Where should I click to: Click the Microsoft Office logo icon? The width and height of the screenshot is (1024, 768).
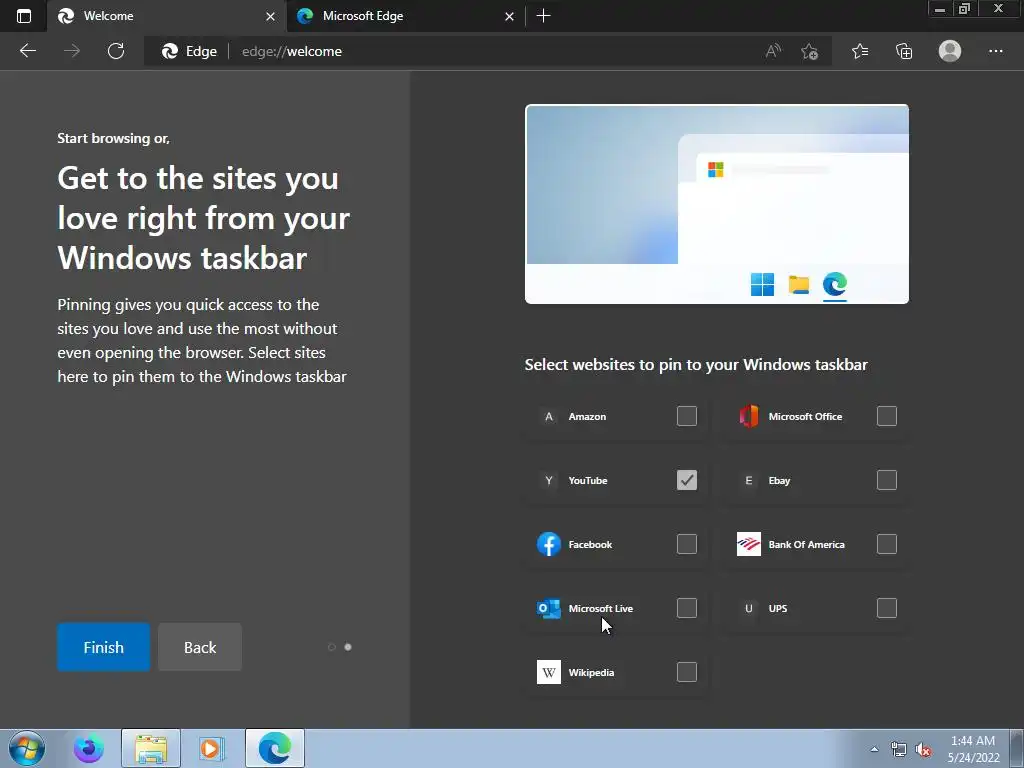pos(748,416)
